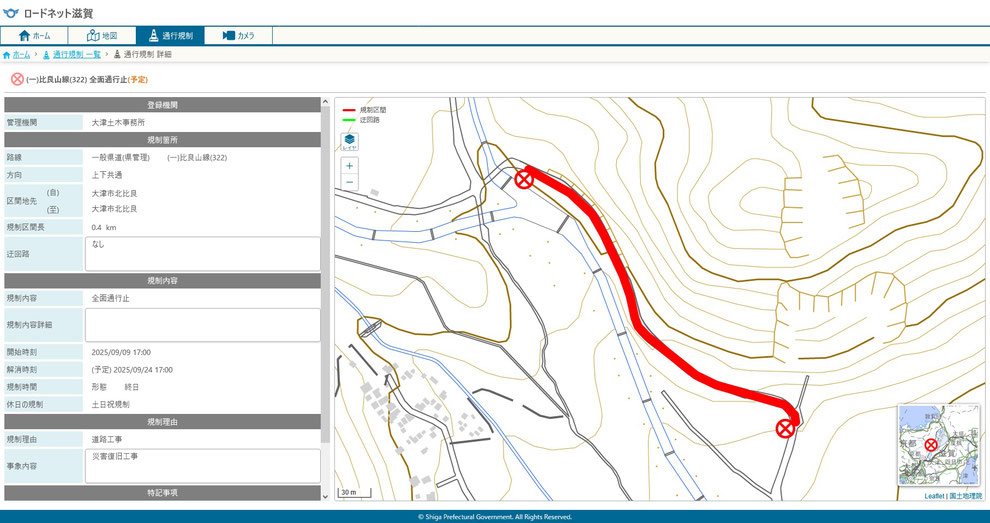Click the 道路工事 regulation reason value
The image size is (990, 523).
pyautogui.click(x=107, y=439)
